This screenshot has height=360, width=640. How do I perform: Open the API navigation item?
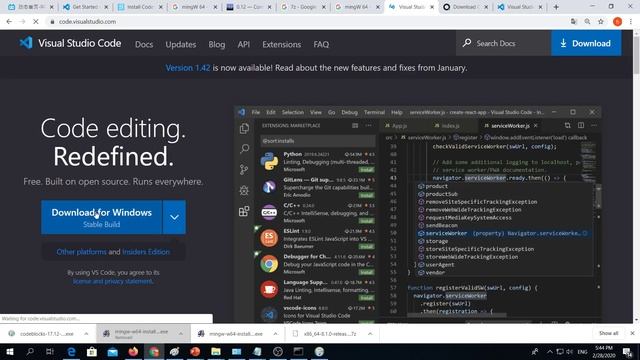click(244, 44)
